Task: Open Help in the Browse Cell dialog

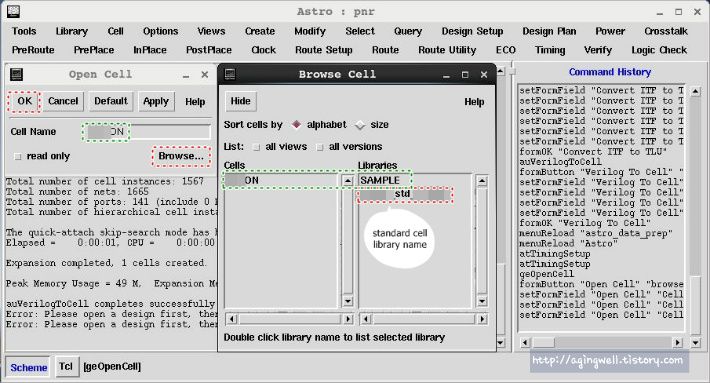Action: point(474,102)
